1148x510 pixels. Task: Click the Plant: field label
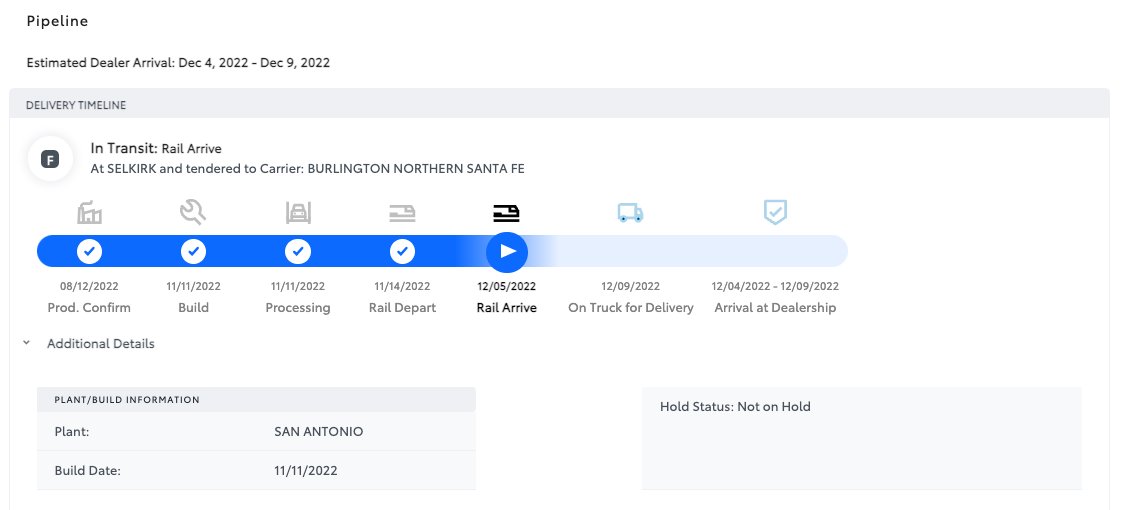click(72, 432)
